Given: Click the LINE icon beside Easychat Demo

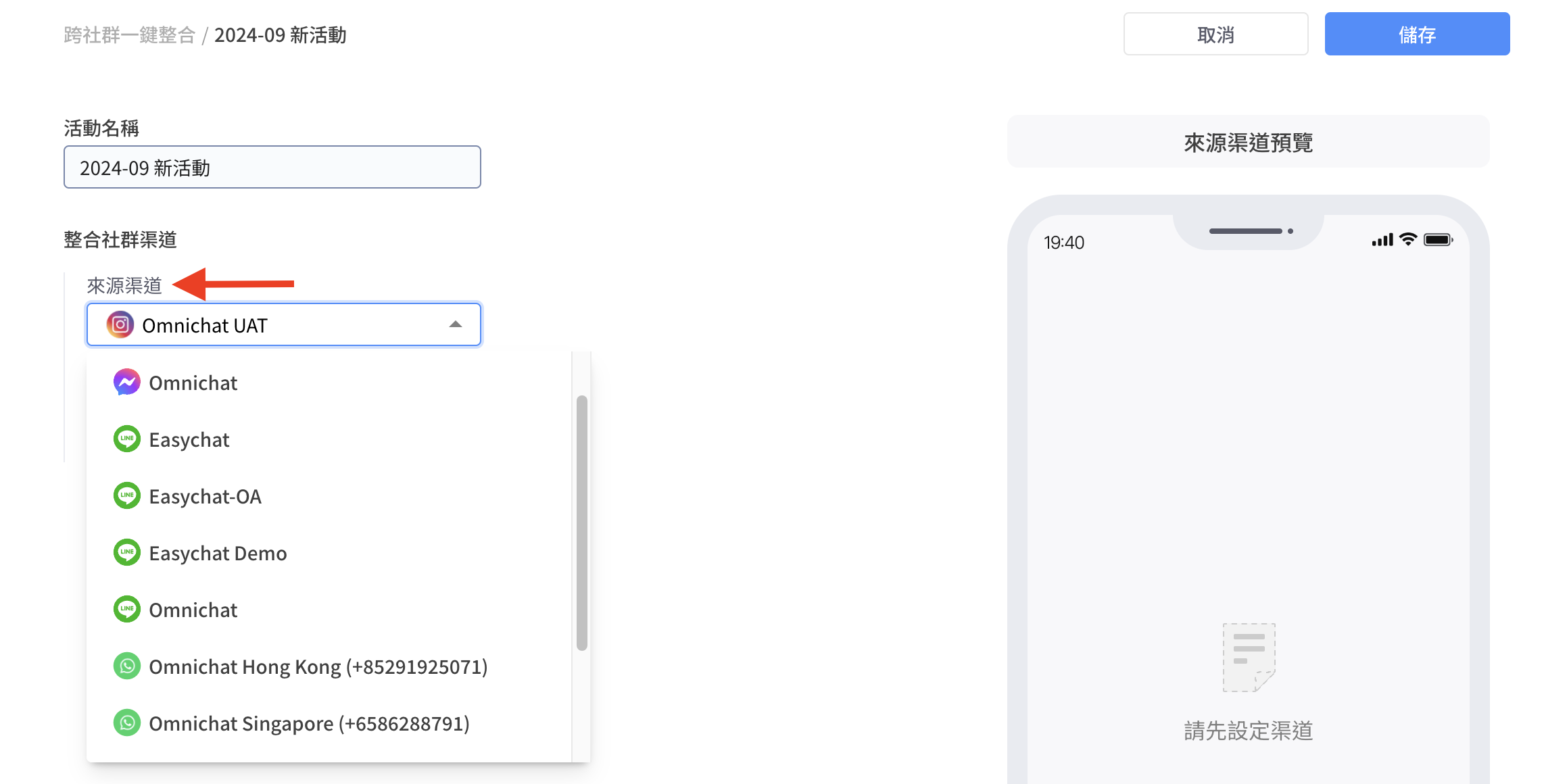Looking at the screenshot, I should (126, 553).
